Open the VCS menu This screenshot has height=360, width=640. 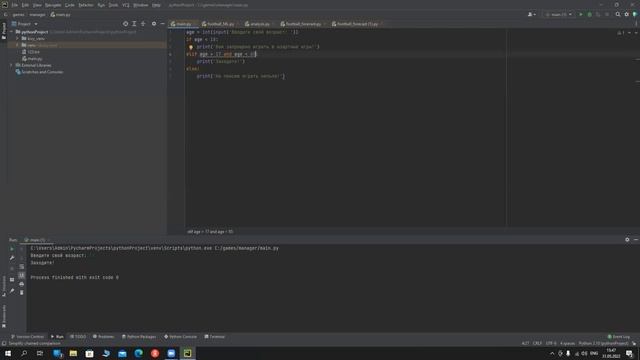126,5
